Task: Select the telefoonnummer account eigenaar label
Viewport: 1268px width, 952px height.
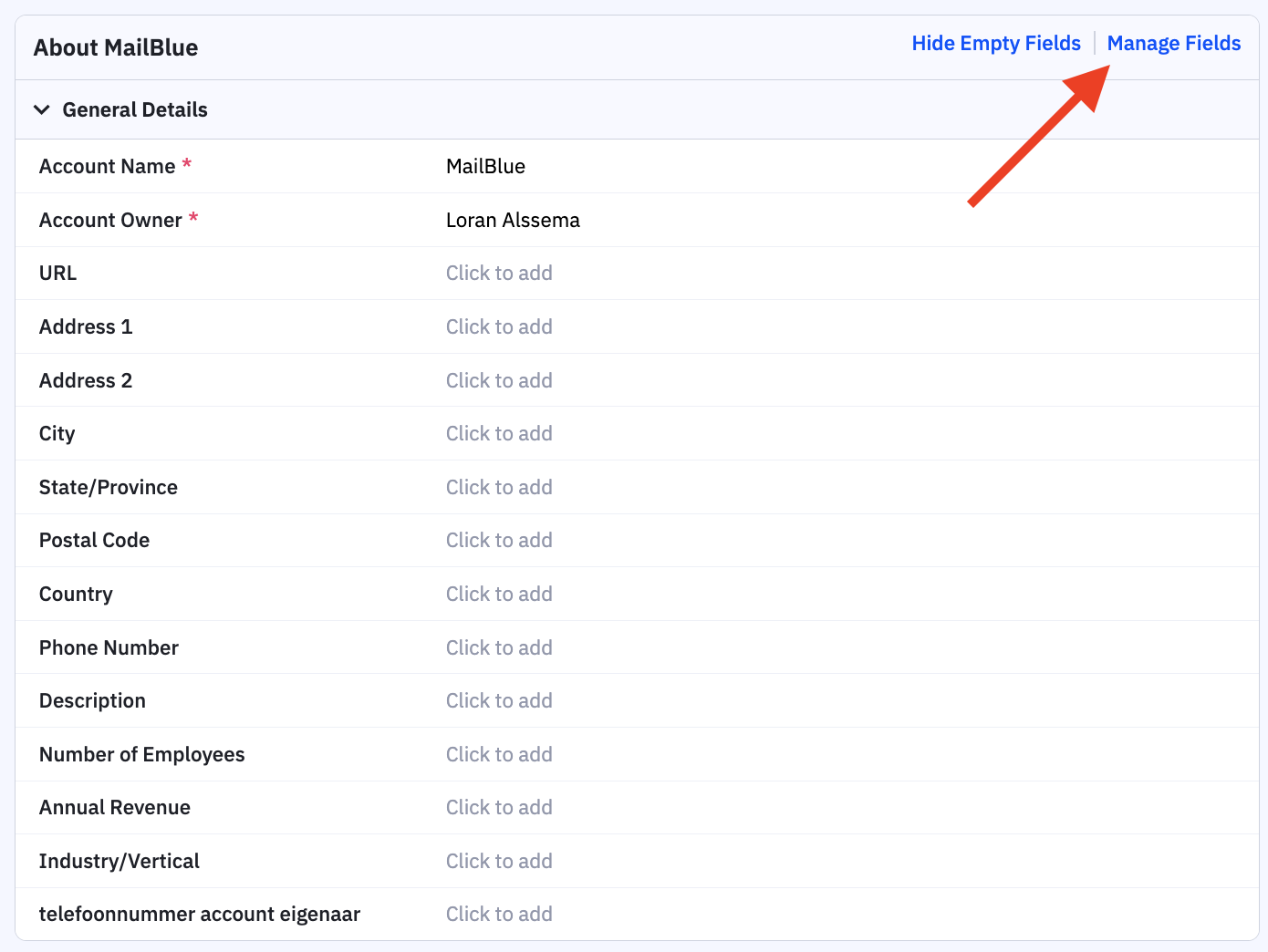Action: tap(200, 915)
